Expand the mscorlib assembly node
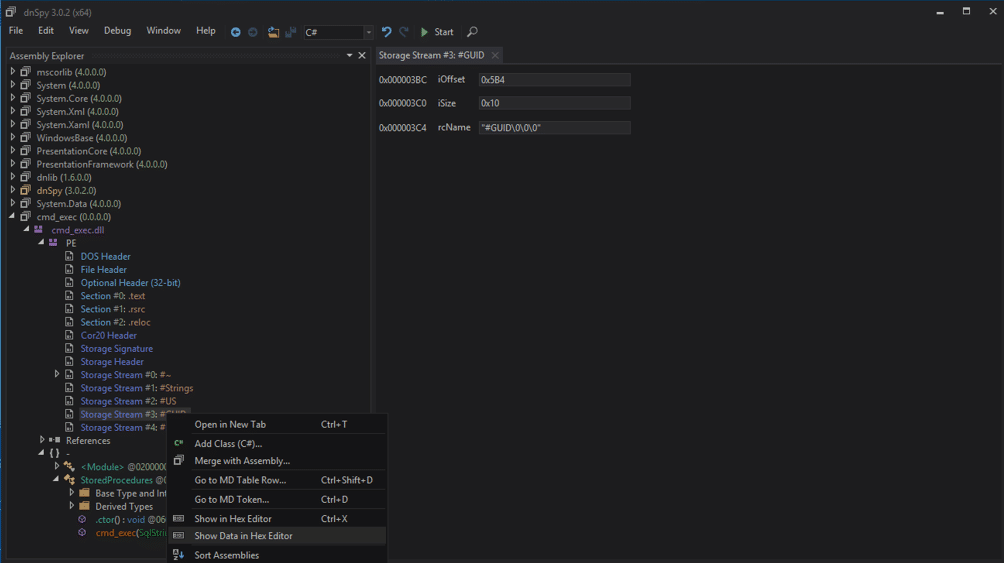 pyautogui.click(x=13, y=72)
